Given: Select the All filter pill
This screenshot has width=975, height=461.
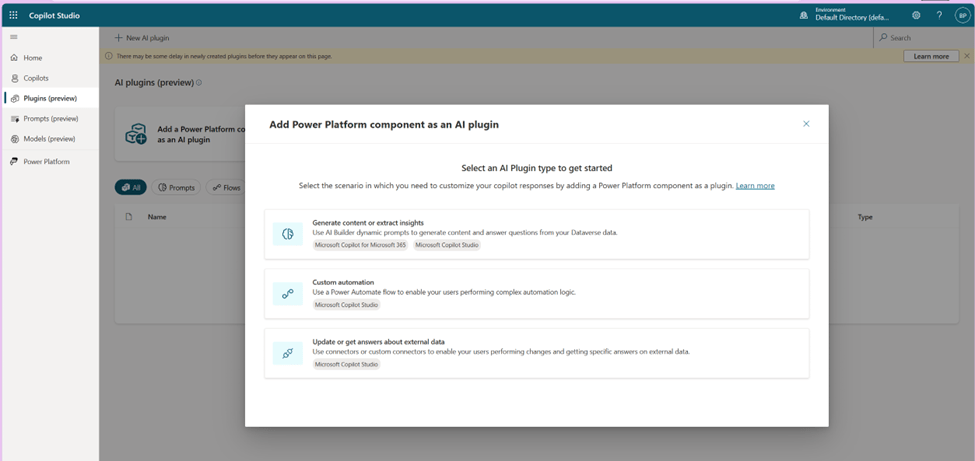Looking at the screenshot, I should (x=131, y=188).
